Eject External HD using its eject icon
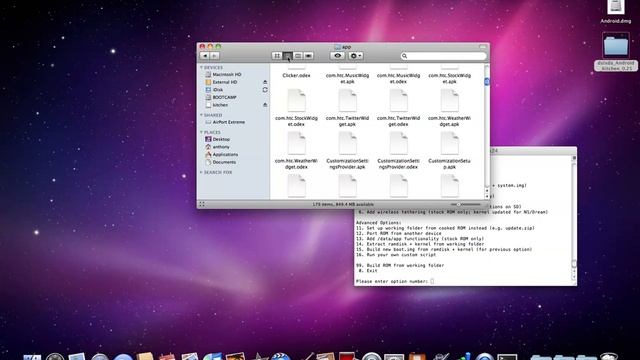This screenshot has width=640, height=360. (265, 82)
